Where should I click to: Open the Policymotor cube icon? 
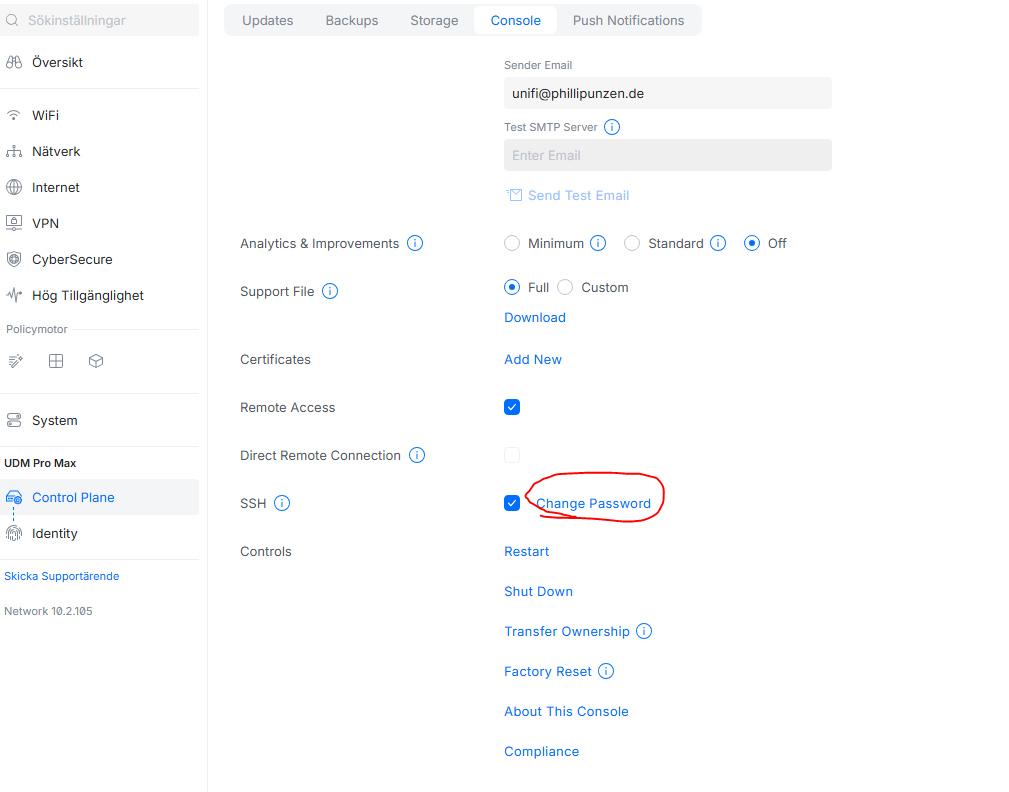pyautogui.click(x=96, y=361)
